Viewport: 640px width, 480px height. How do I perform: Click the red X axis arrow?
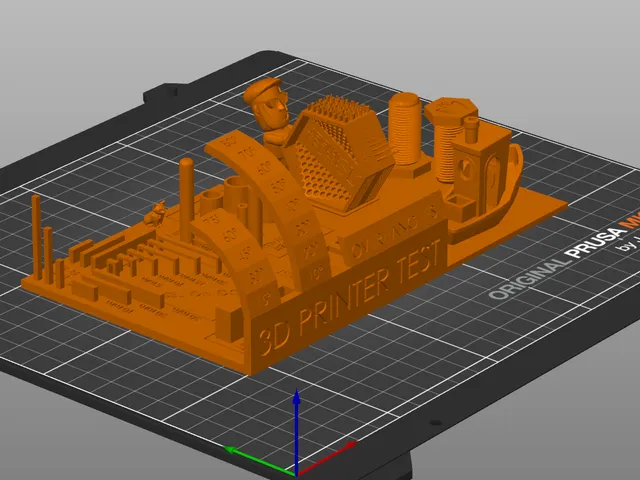pos(326,458)
